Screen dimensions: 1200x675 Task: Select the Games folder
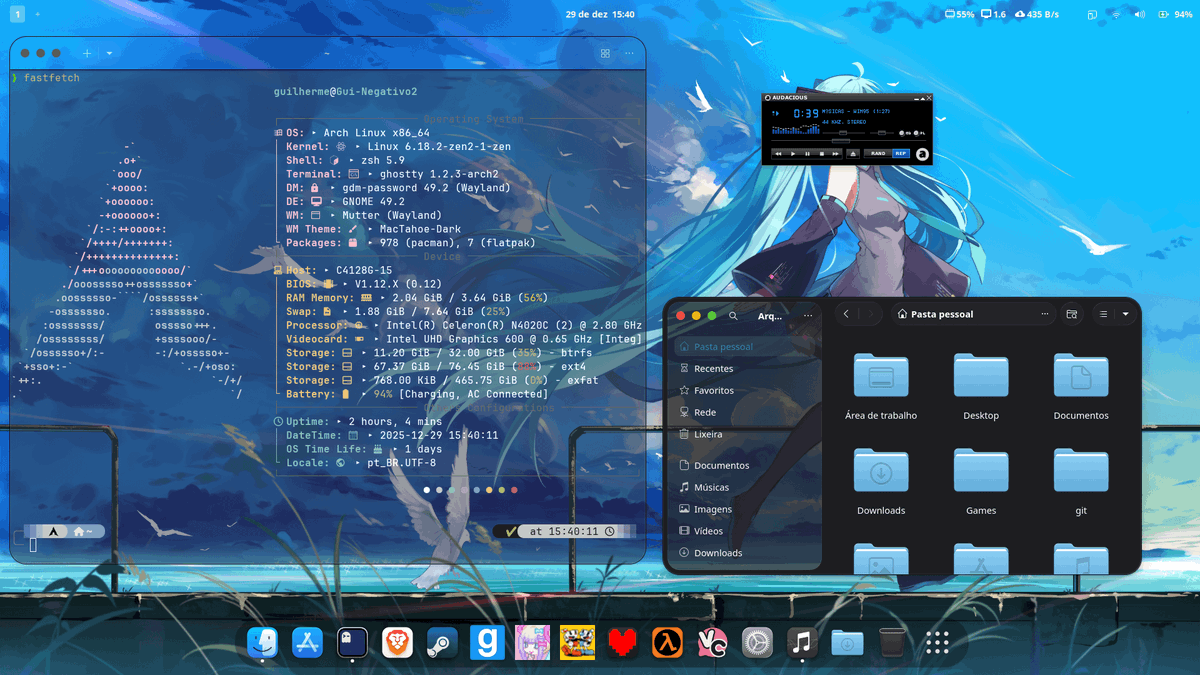981,470
